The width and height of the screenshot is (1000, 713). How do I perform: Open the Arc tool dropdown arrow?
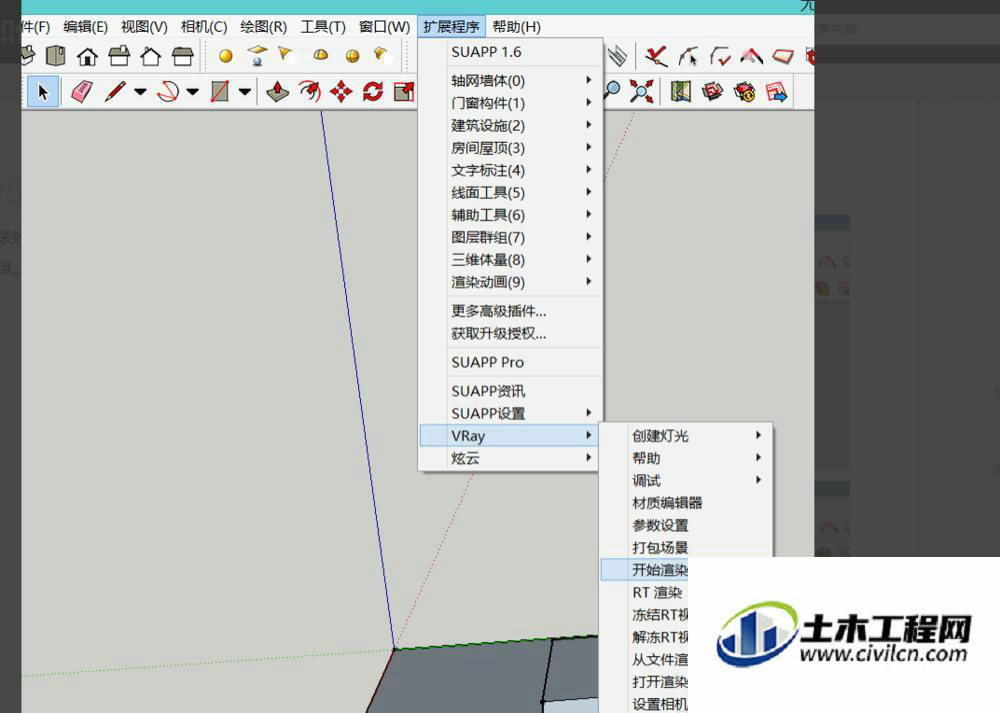[x=192, y=92]
